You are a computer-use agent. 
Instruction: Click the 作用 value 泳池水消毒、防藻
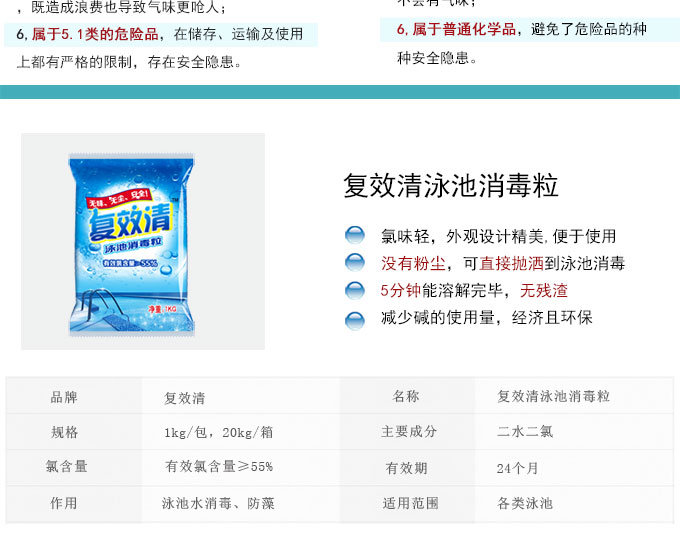(218, 504)
